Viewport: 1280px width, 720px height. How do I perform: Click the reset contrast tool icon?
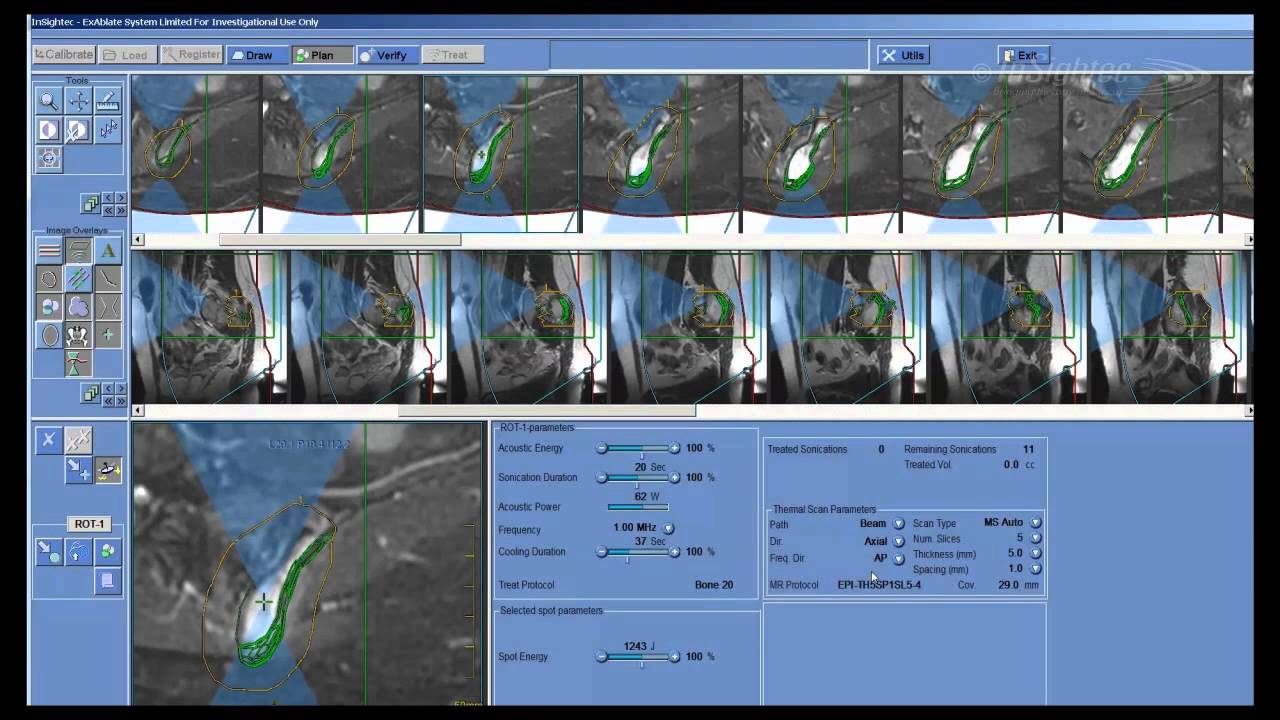(x=78, y=130)
